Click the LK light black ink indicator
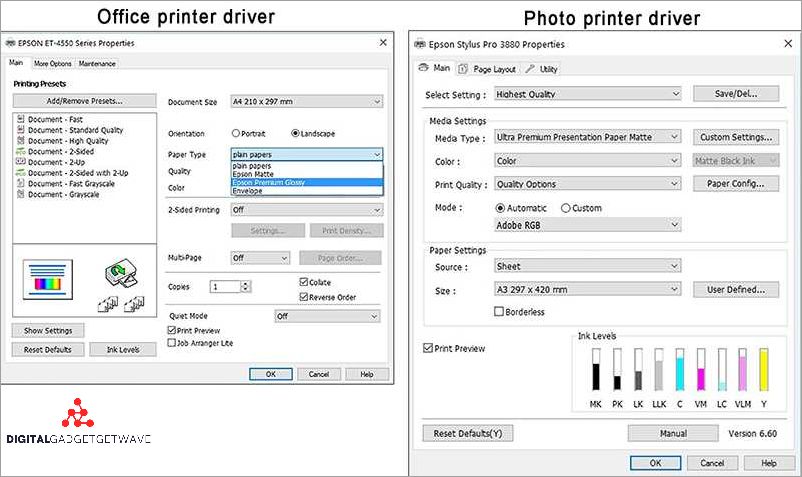The image size is (802, 477). pos(638,370)
